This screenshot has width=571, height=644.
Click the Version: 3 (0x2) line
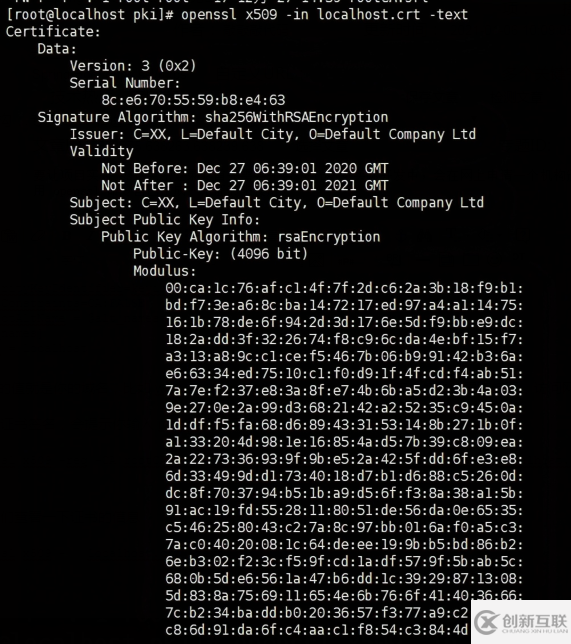tap(133, 66)
